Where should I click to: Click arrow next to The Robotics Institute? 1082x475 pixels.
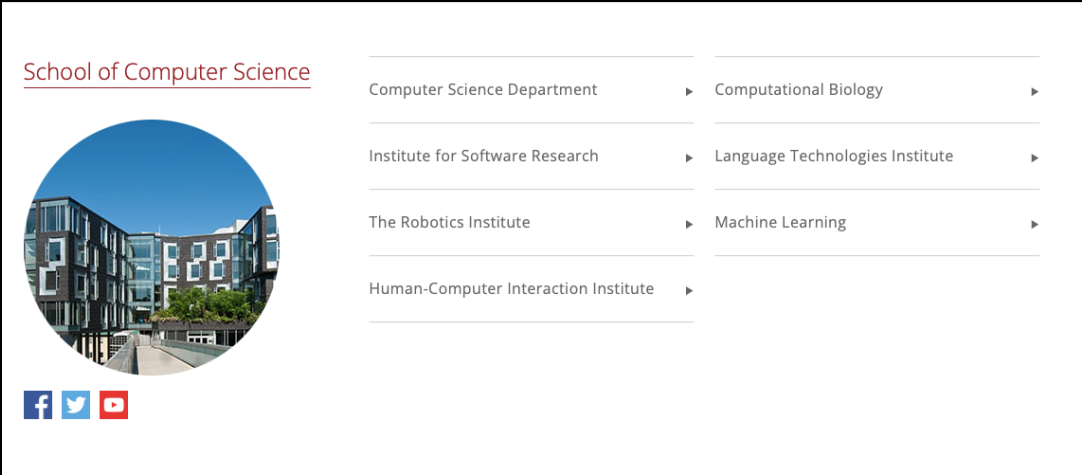point(689,224)
